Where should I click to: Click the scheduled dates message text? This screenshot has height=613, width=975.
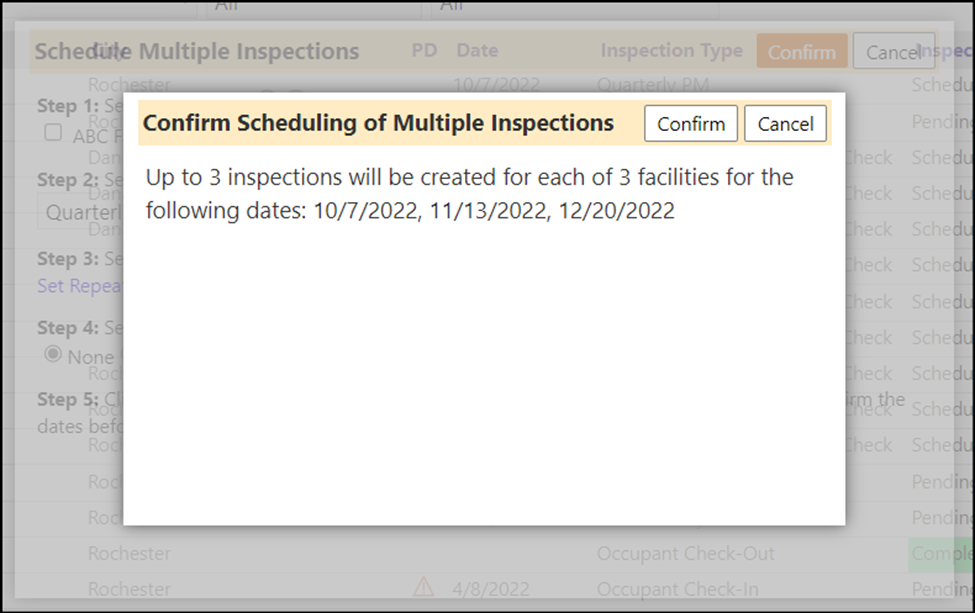469,194
